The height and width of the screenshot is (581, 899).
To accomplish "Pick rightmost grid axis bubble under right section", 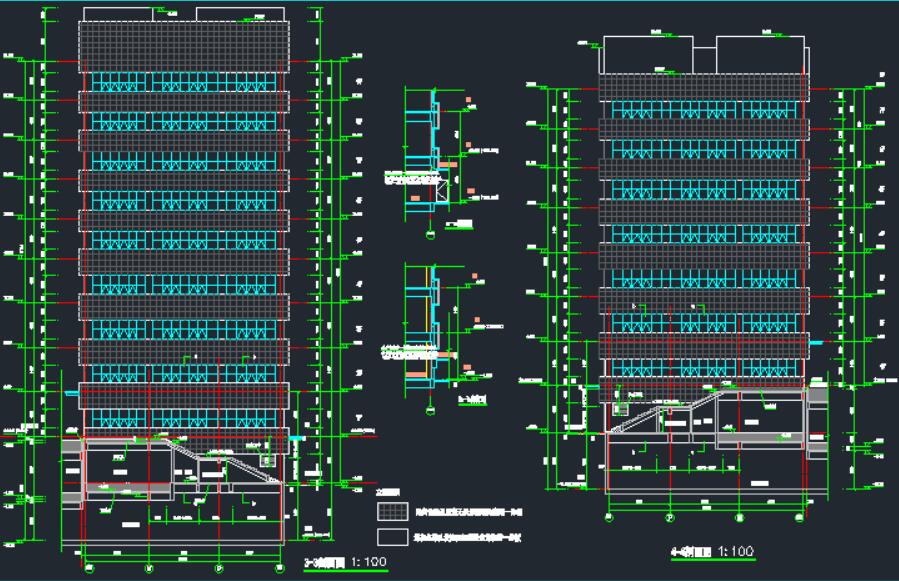I will pyautogui.click(x=799, y=518).
